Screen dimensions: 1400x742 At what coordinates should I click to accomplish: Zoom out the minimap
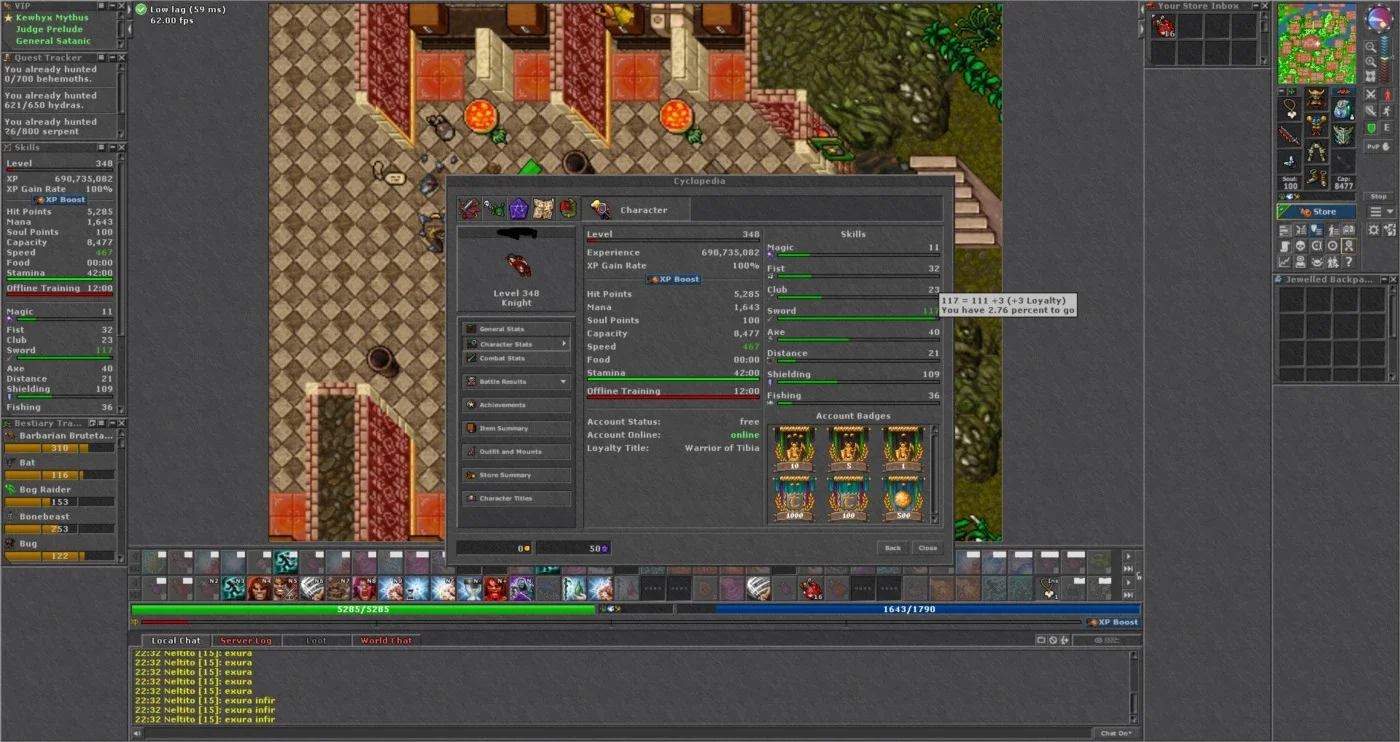pos(1371,47)
